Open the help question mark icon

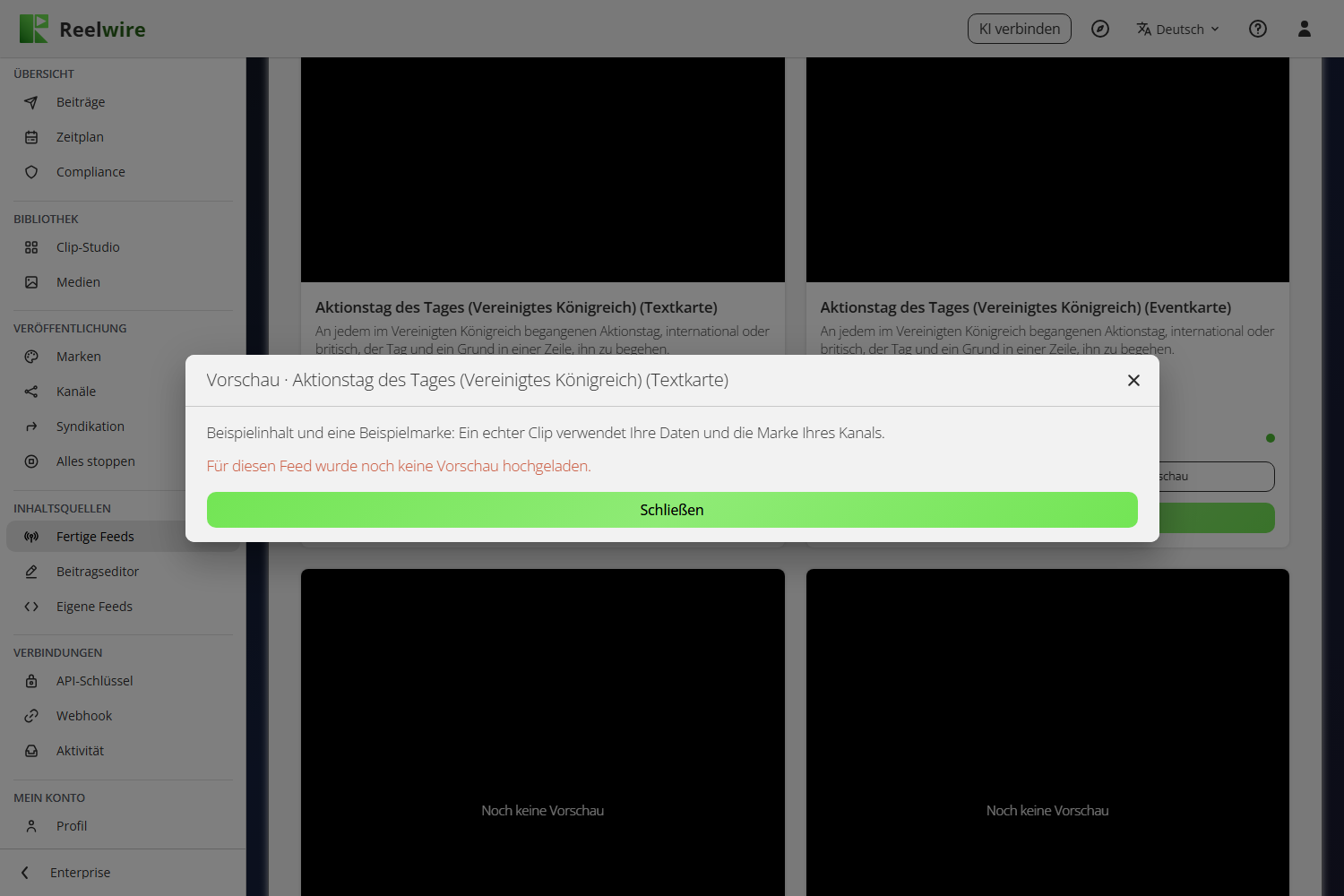point(1258,29)
